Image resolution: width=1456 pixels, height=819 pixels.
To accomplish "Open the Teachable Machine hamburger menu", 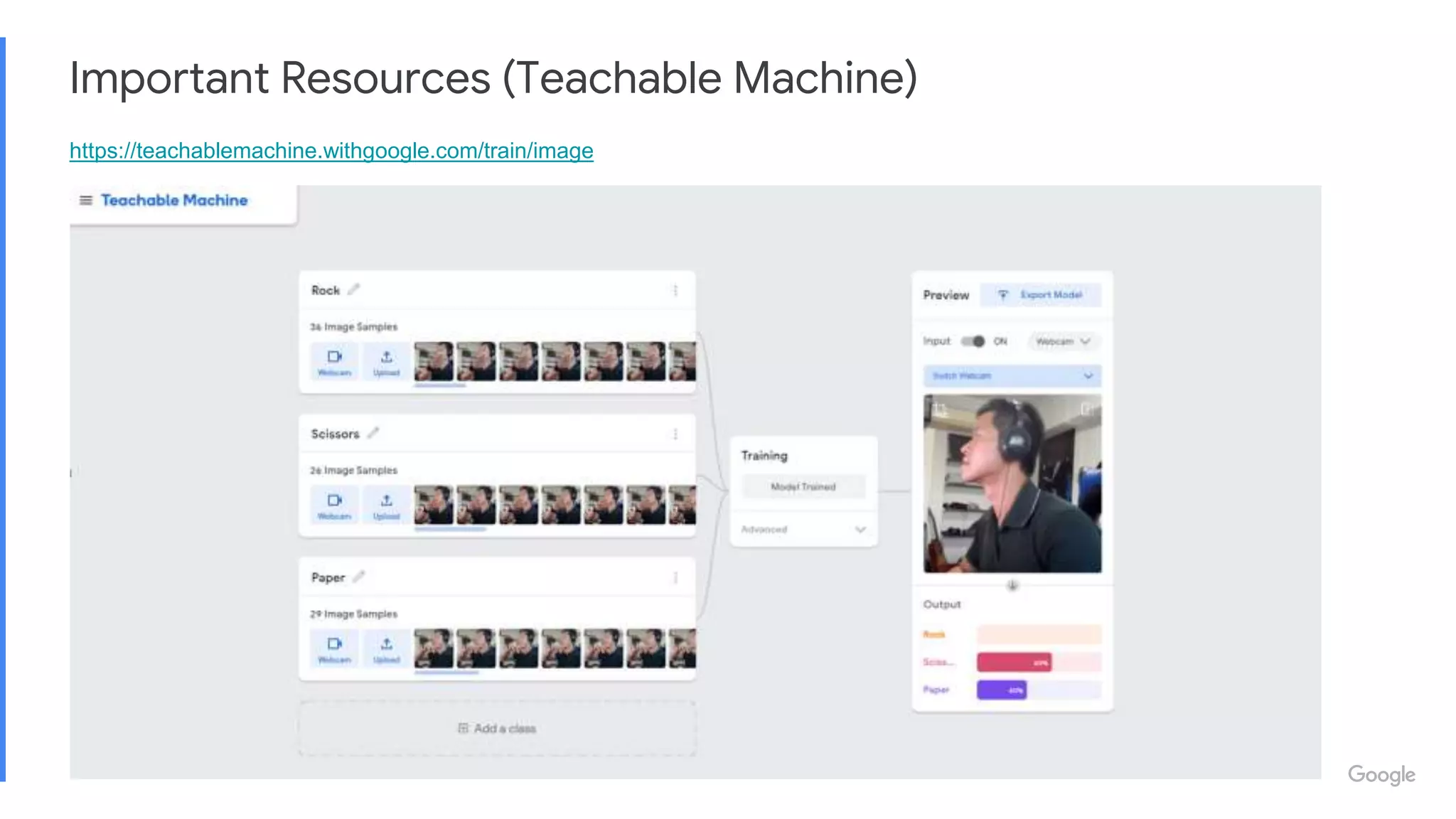I will click(86, 200).
